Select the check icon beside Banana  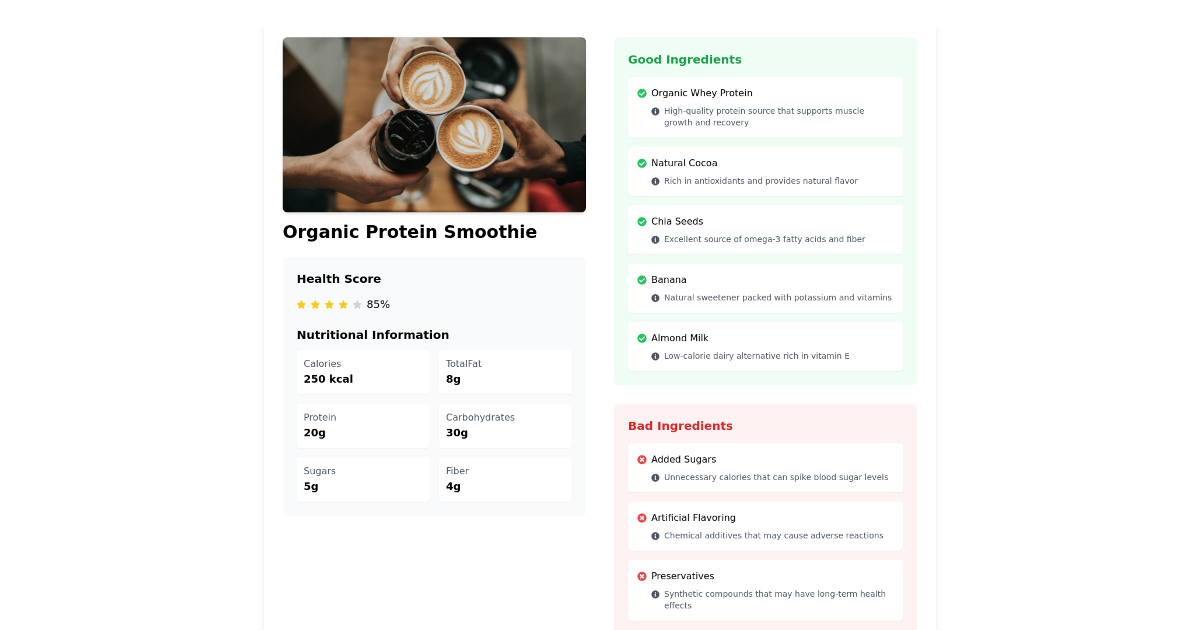tap(641, 280)
